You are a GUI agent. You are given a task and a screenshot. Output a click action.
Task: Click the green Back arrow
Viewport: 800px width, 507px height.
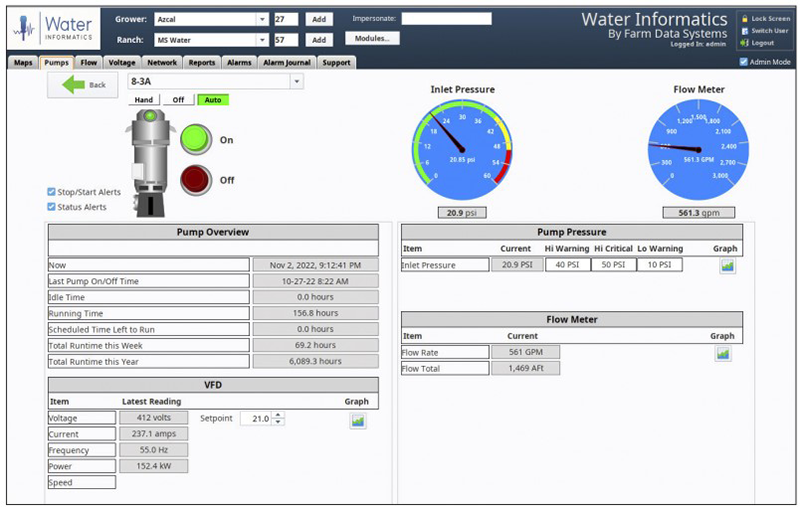(83, 85)
